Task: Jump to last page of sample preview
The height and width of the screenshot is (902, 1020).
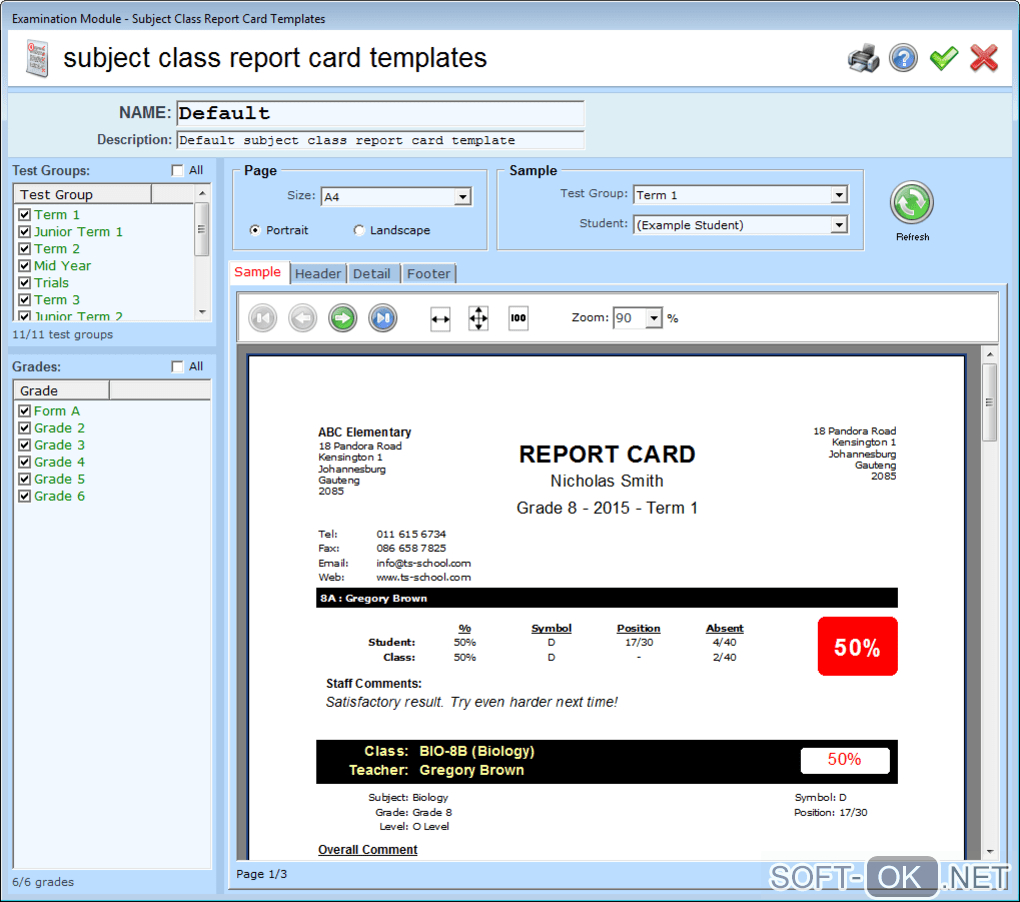Action: (382, 318)
